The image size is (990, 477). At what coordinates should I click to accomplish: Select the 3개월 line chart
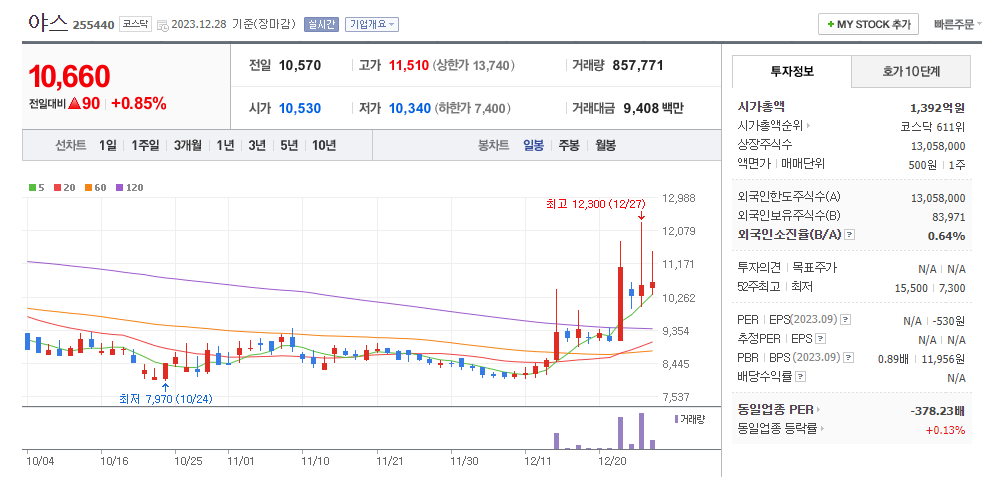(188, 145)
